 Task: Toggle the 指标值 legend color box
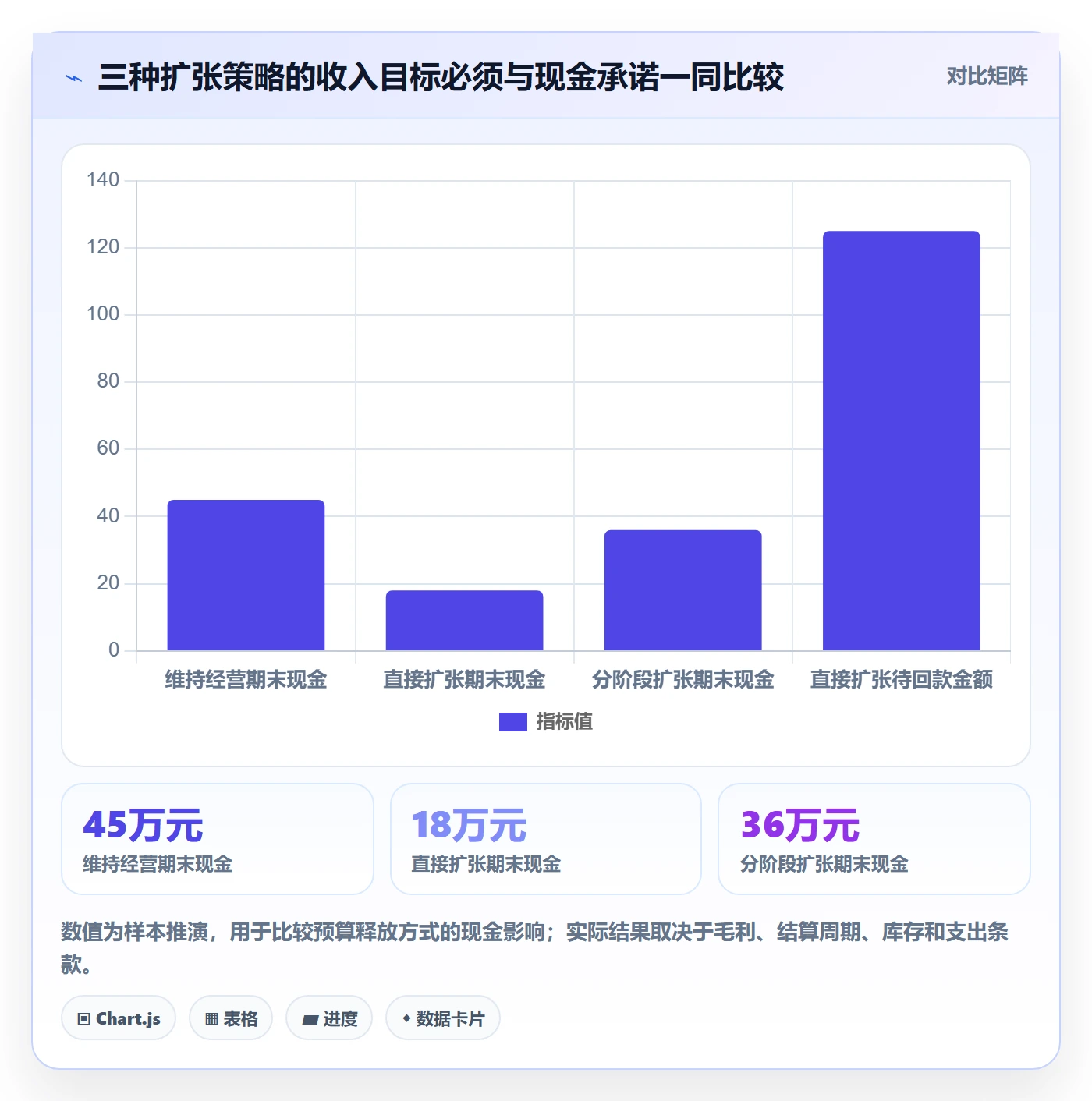point(513,722)
